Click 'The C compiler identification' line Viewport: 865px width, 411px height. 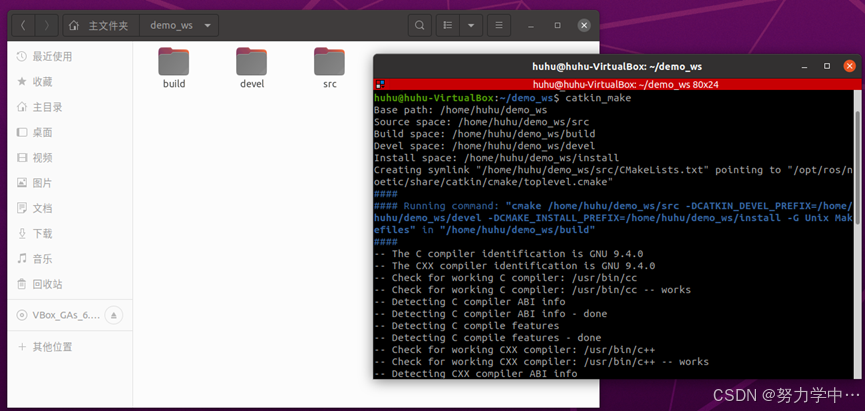click(x=509, y=254)
